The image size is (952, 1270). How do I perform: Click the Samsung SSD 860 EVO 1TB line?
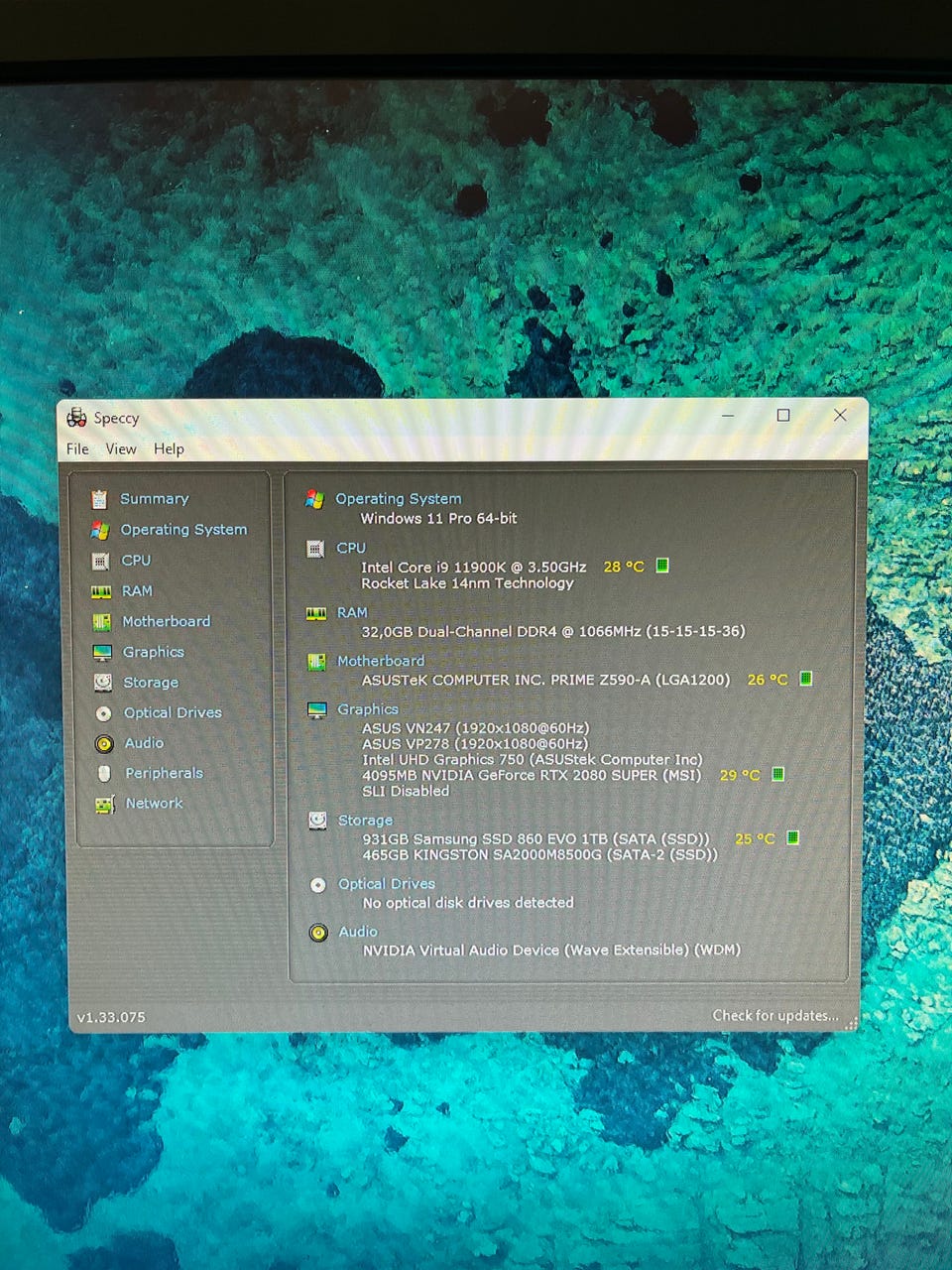[536, 838]
